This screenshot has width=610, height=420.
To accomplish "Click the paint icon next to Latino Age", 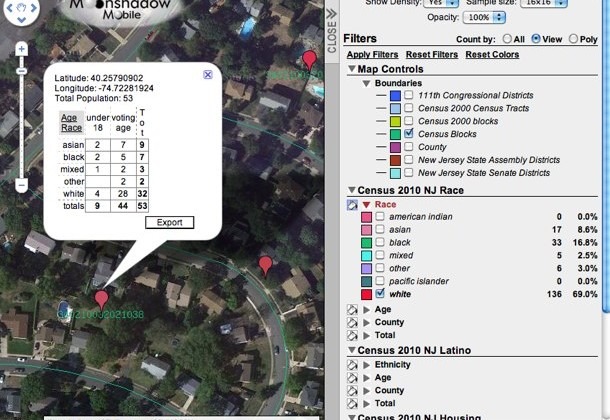I will pos(352,378).
